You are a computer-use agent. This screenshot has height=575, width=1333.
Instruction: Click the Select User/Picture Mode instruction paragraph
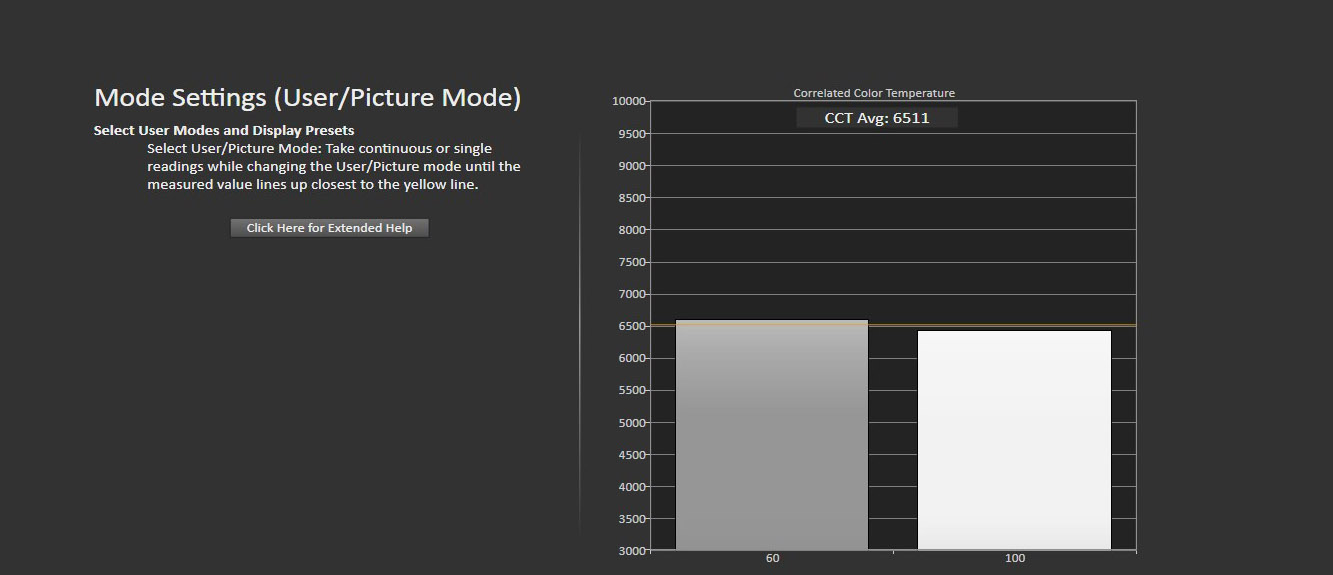(333, 167)
